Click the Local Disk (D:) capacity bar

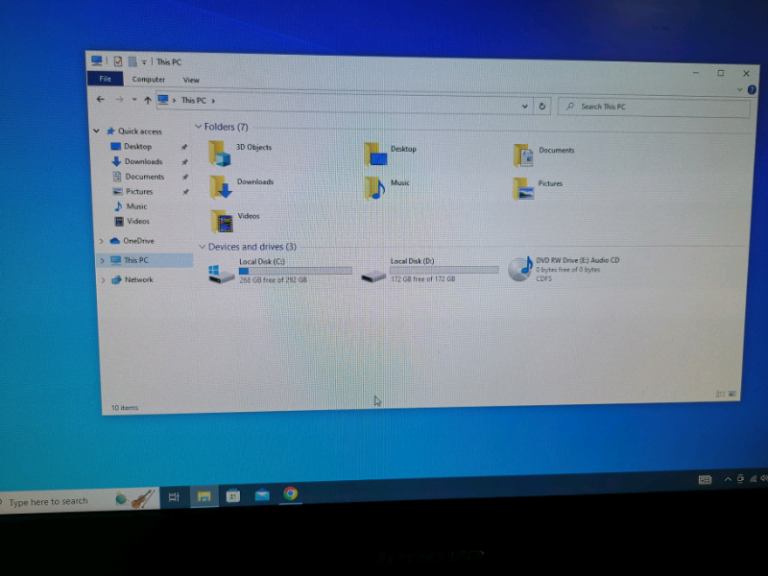[x=444, y=270]
